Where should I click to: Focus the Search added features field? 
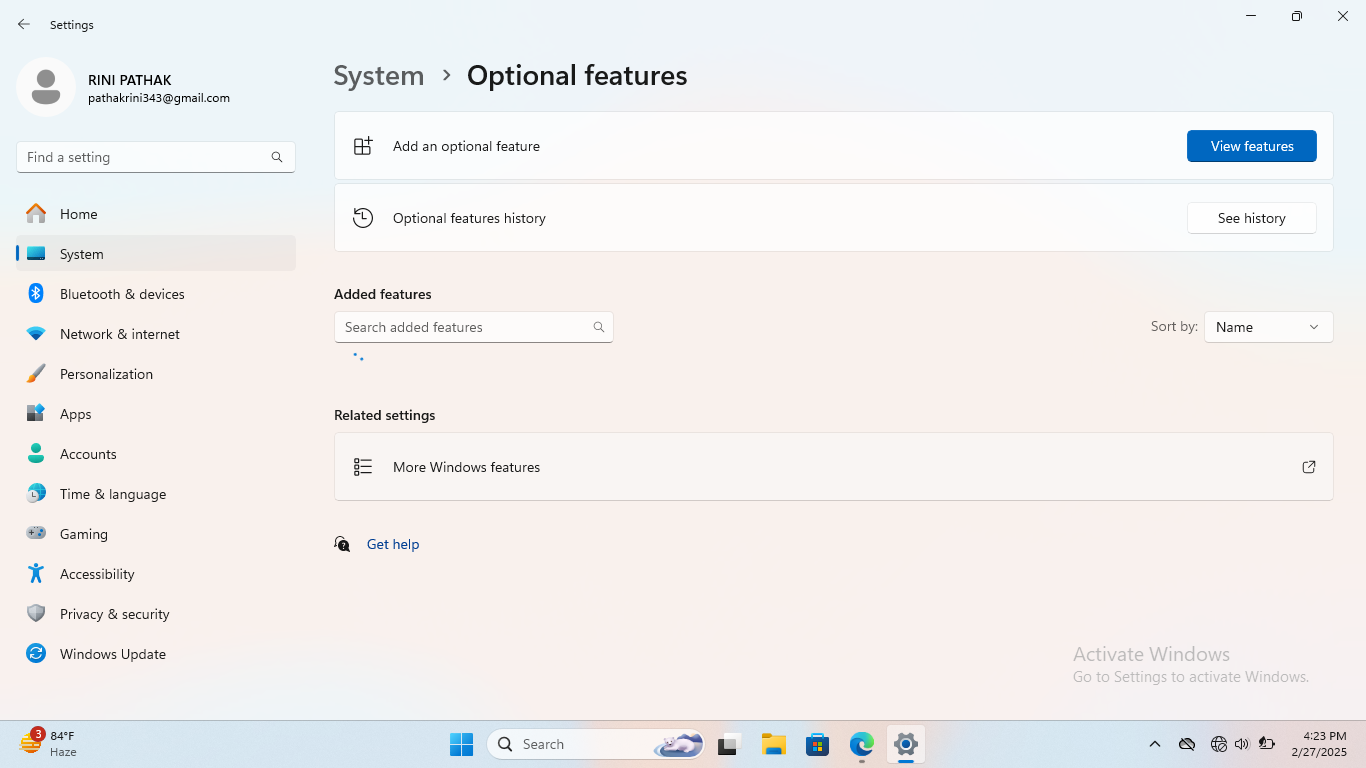pos(464,327)
